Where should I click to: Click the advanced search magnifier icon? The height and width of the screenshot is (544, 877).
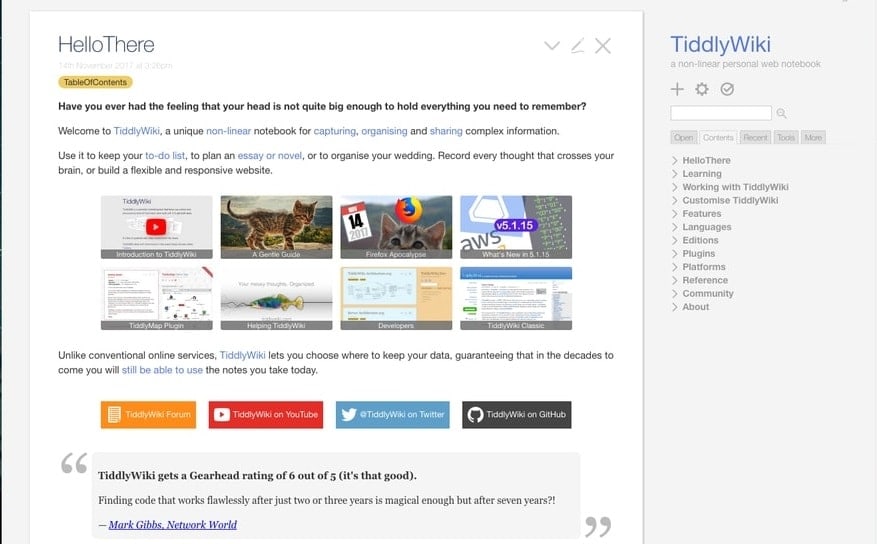781,113
